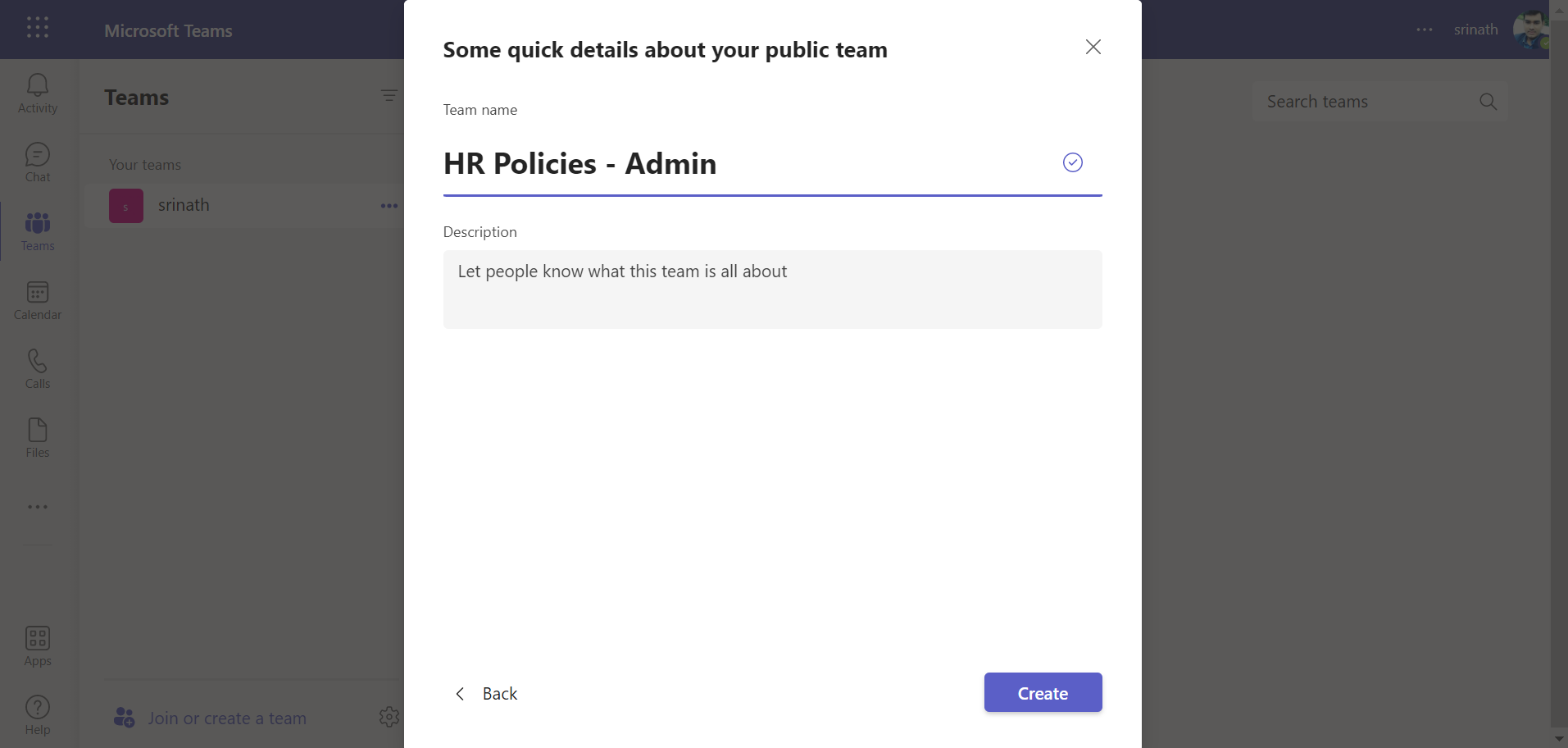This screenshot has width=1568, height=748.
Task: Click the Description text box
Action: pos(772,290)
